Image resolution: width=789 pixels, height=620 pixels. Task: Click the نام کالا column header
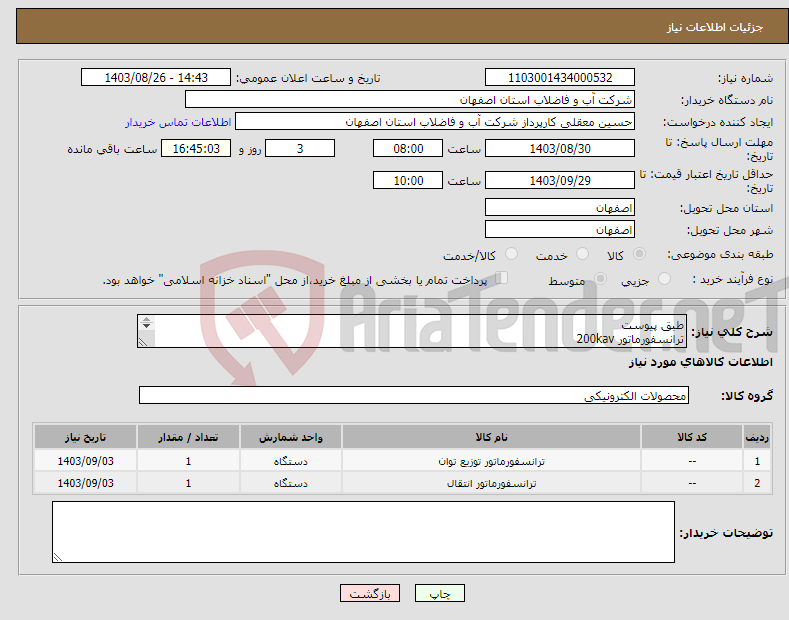pos(491,437)
